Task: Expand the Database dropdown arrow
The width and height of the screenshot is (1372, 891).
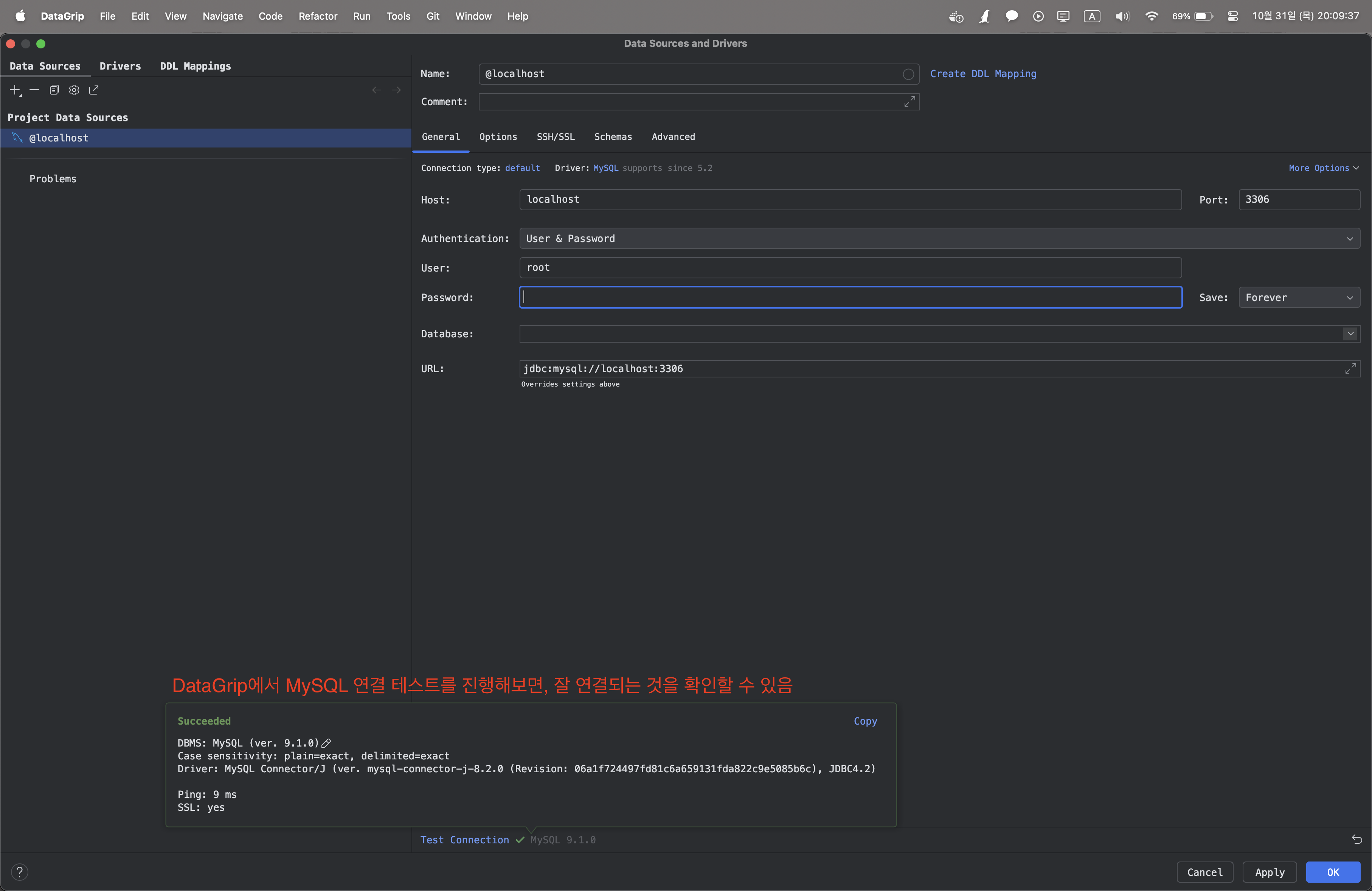Action: [1350, 334]
